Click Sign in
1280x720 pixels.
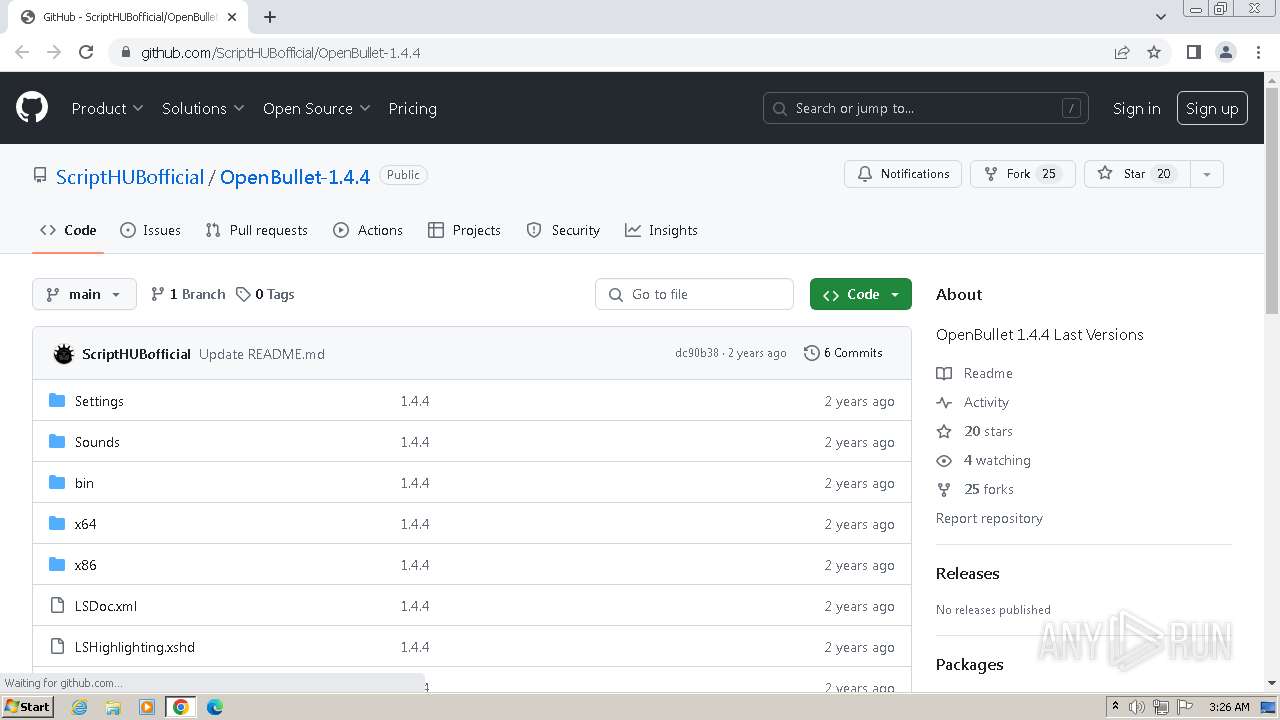(1136, 108)
